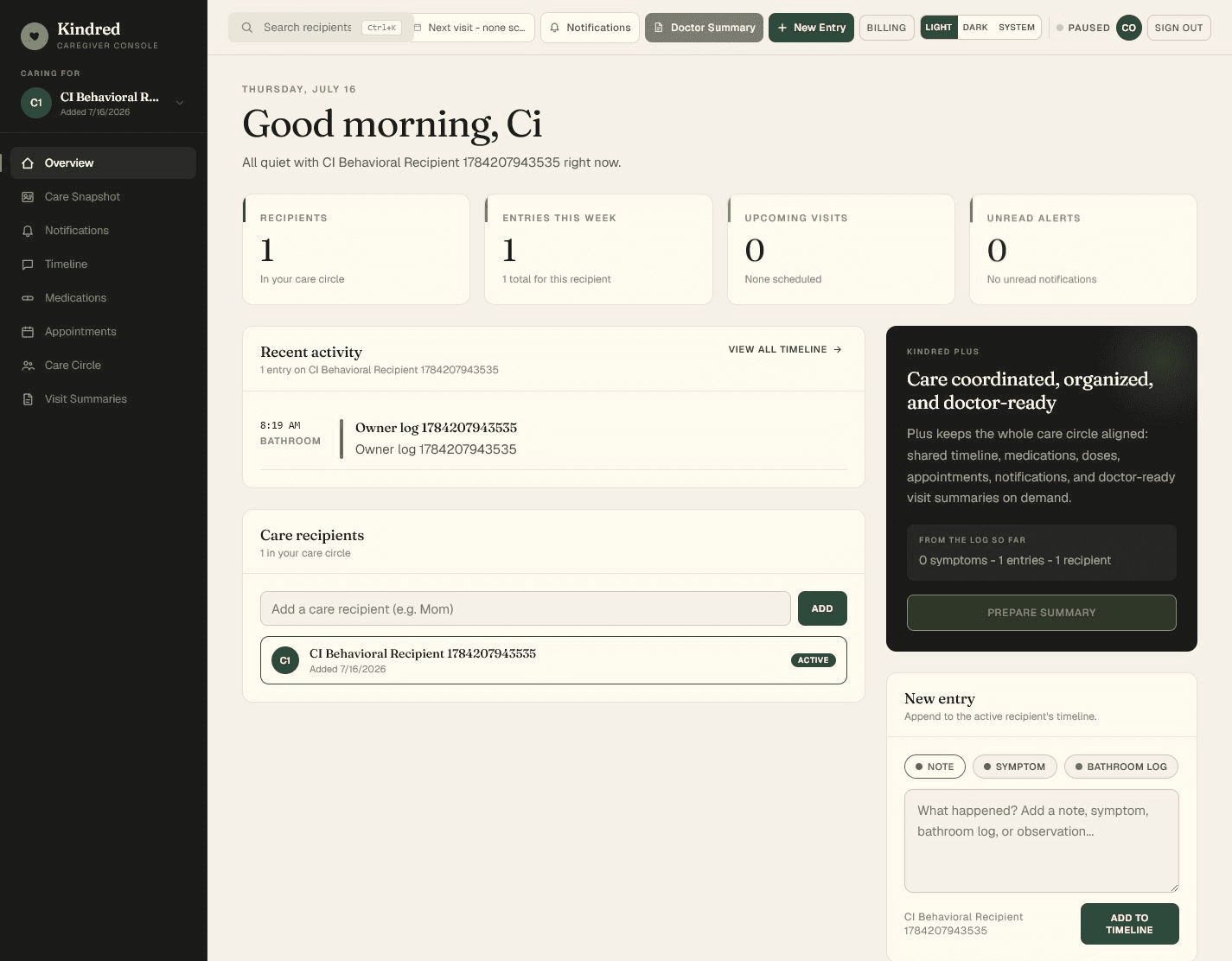This screenshot has width=1232, height=961.
Task: Click the Visit Summaries document icon
Action: (28, 399)
